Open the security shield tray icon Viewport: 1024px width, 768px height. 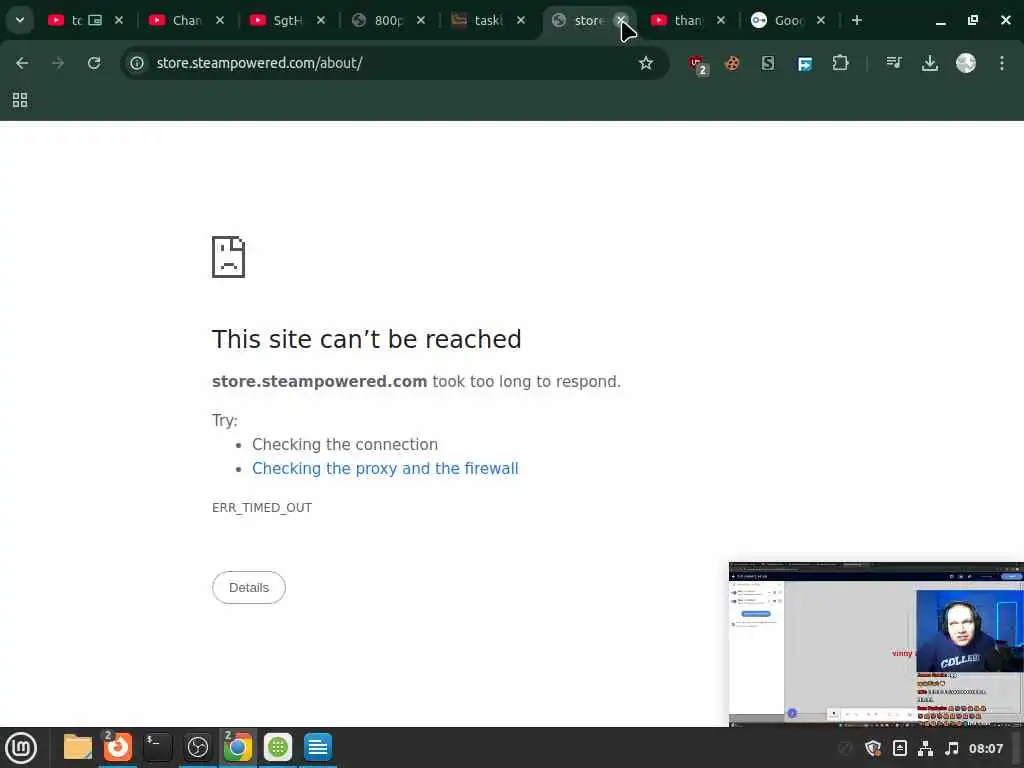pyautogui.click(x=873, y=748)
